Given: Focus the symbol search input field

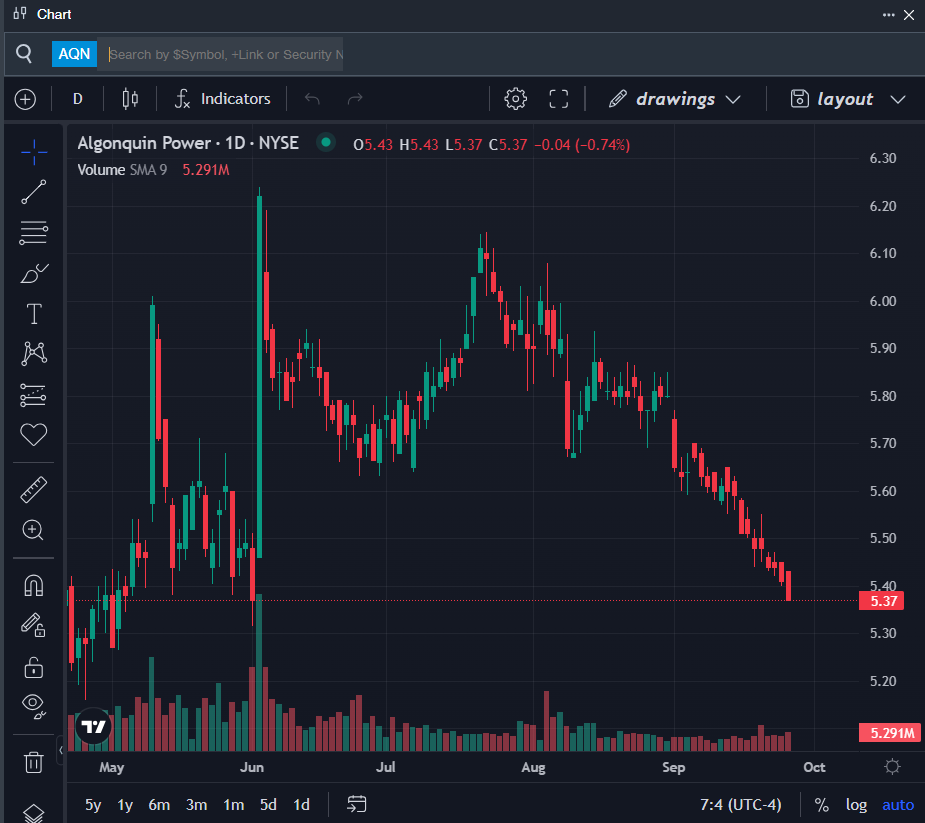Looking at the screenshot, I should [x=225, y=54].
